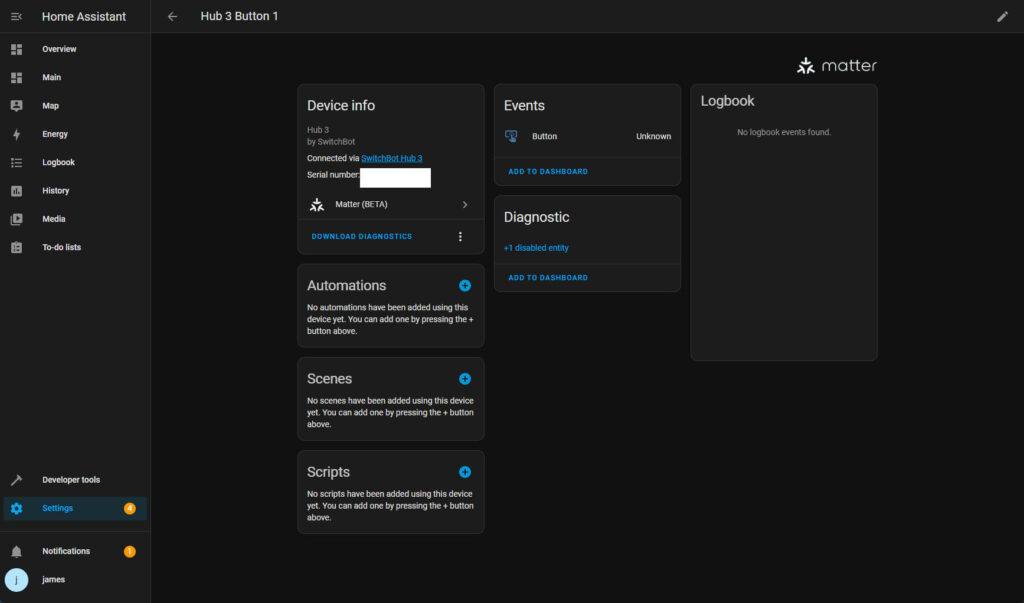The height and width of the screenshot is (603, 1024).
Task: Open the Button event entity row
Action: pyautogui.click(x=587, y=136)
